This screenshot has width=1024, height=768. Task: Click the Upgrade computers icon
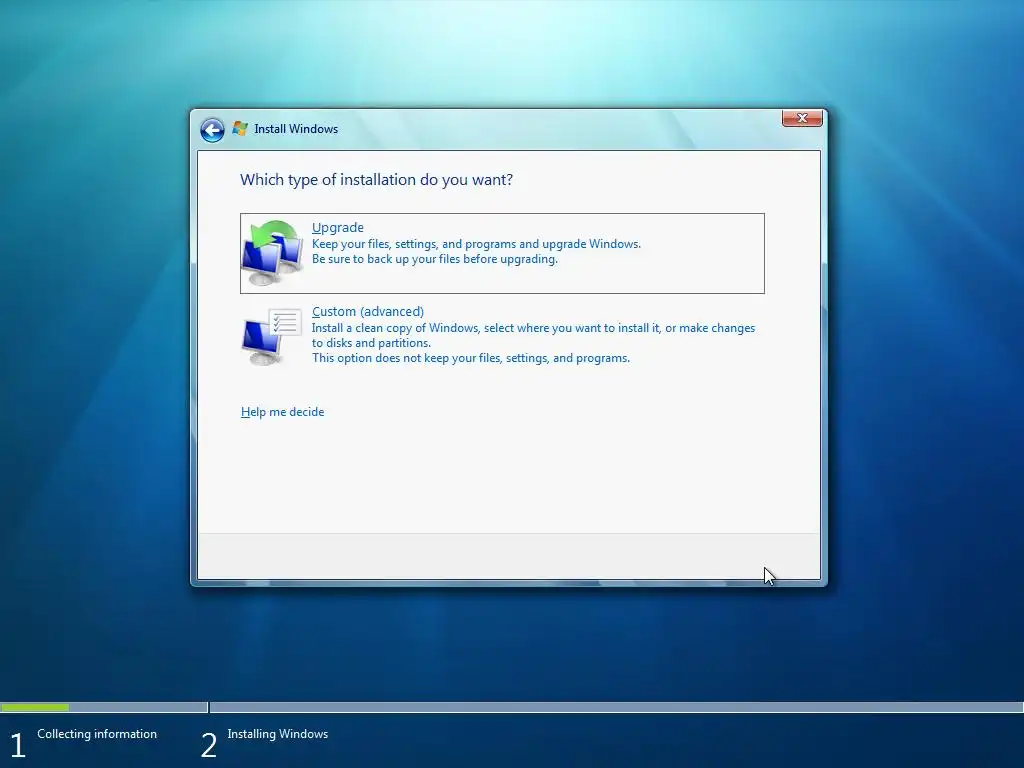272,253
